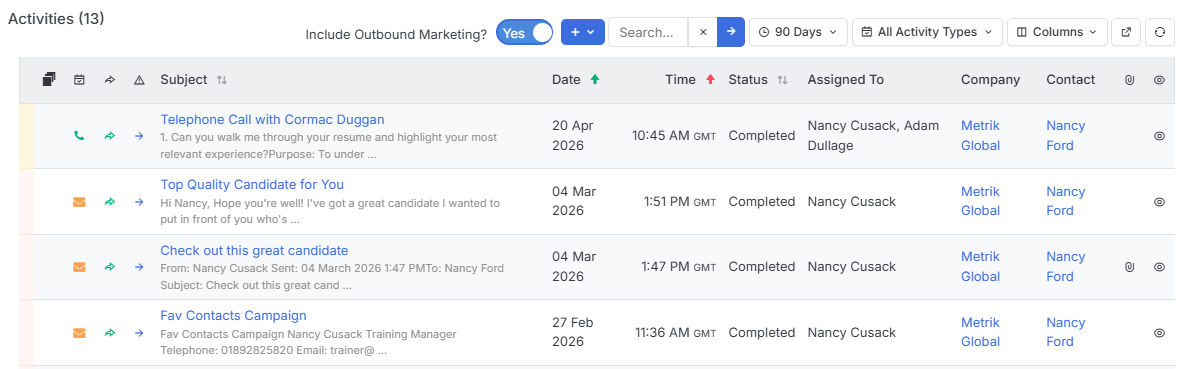
Task: Open Metrik Global in Top Quality Candidate row
Action: click(x=980, y=201)
